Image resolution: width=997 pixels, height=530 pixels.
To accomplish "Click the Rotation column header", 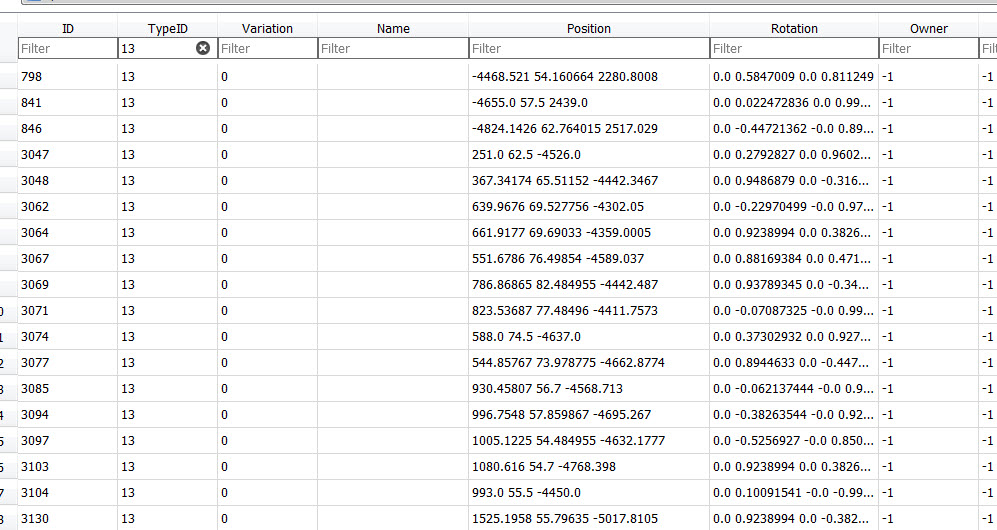I will coord(794,29).
